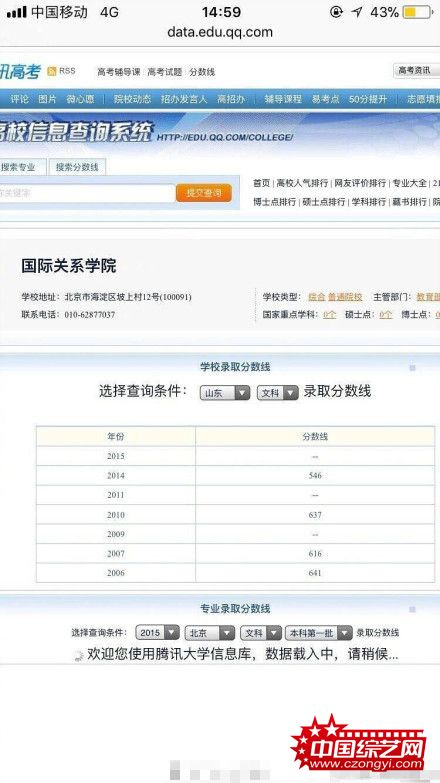Screen dimensions: 440x783
Task: Open the 博士点排行 link
Action: coord(274,202)
